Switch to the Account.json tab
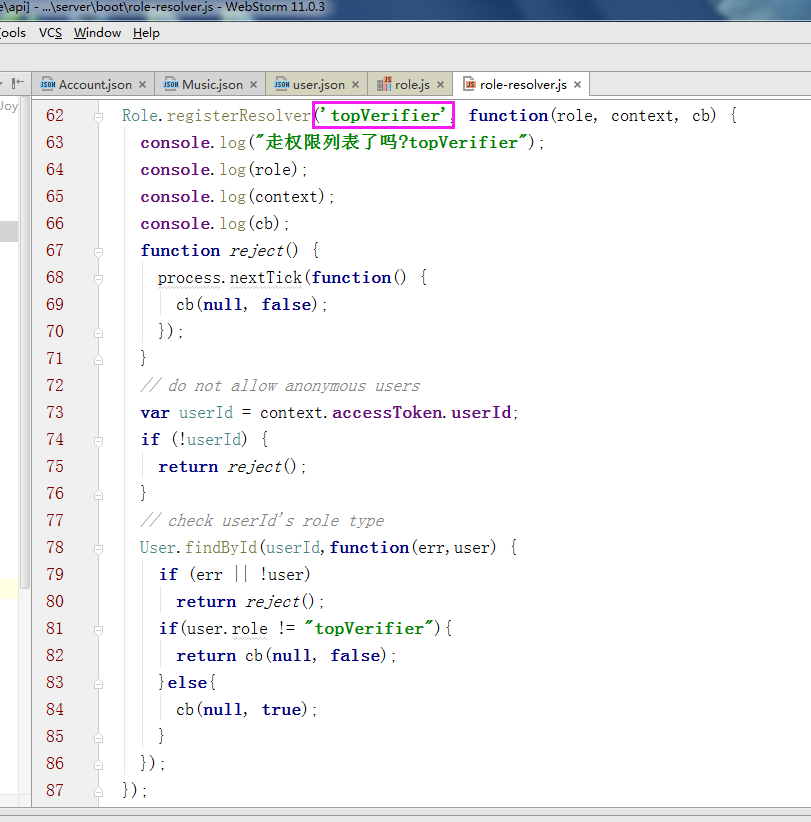The width and height of the screenshot is (811, 822). click(95, 84)
